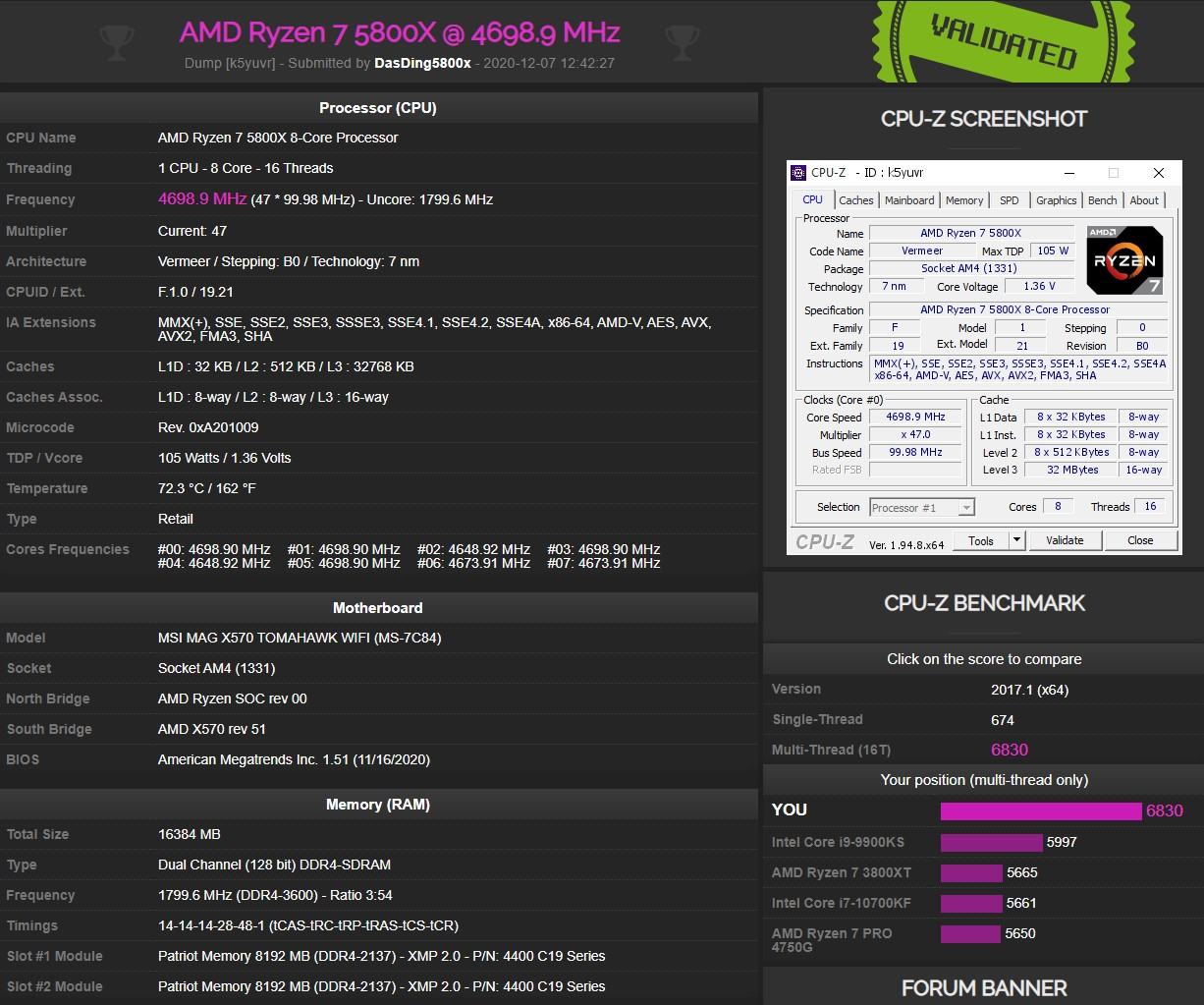The width and height of the screenshot is (1204, 1005).
Task: Click the CPU-Z app icon in title bar
Action: click(798, 173)
